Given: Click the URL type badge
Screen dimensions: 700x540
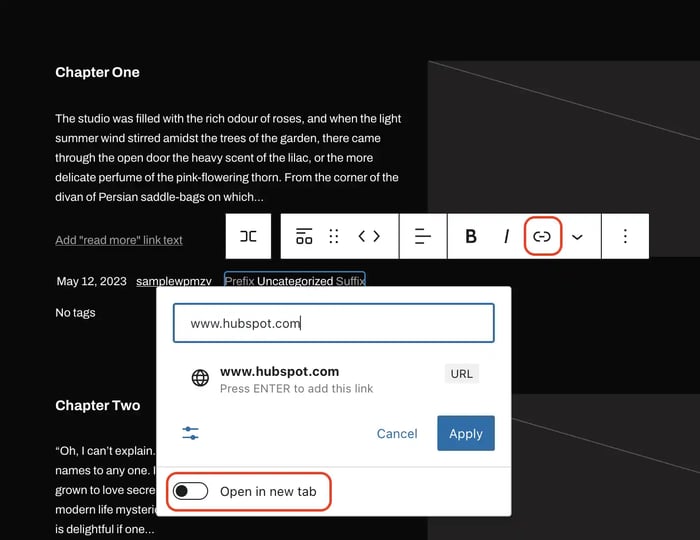Looking at the screenshot, I should 462,374.
